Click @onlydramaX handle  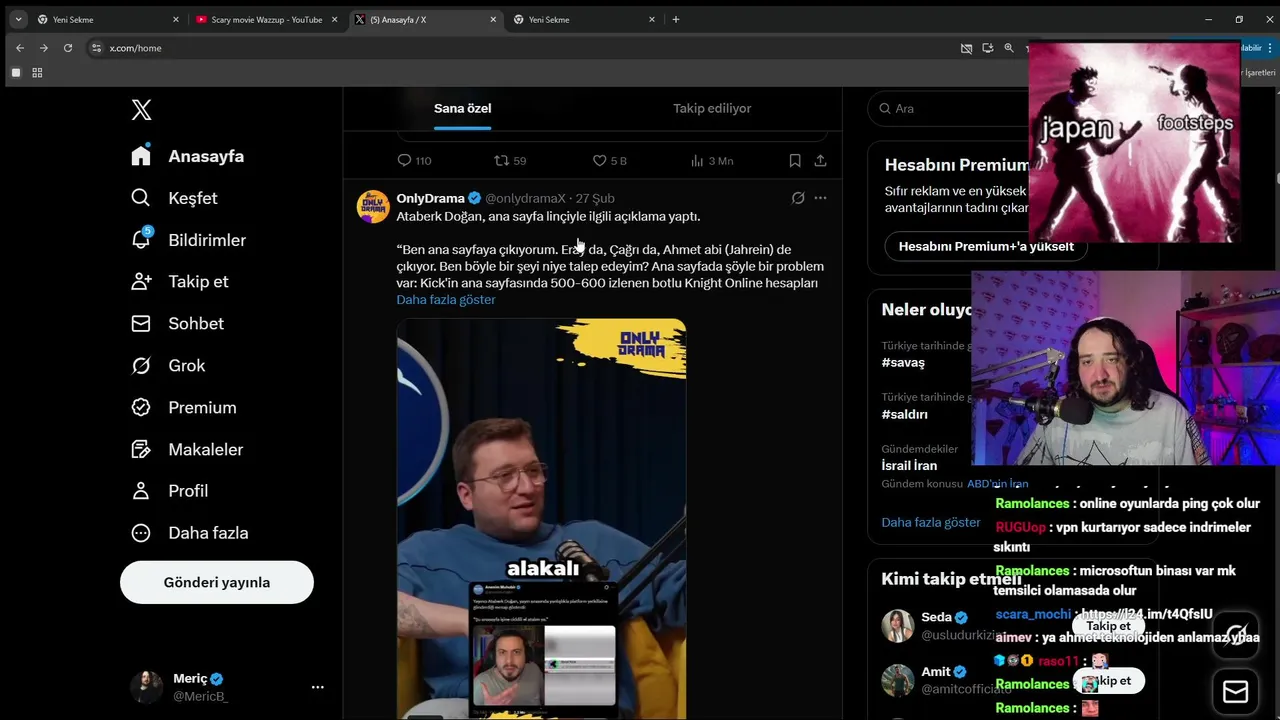tap(525, 198)
